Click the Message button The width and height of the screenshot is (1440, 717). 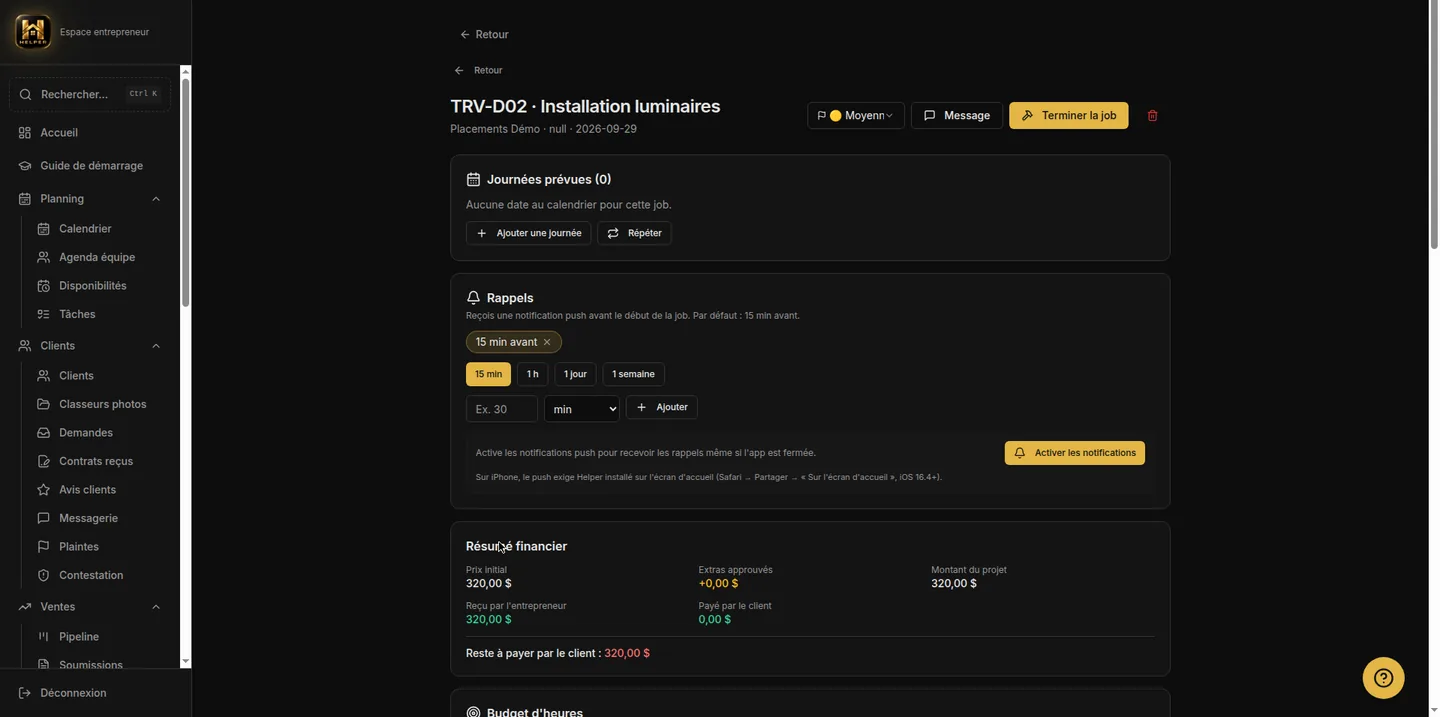[956, 116]
